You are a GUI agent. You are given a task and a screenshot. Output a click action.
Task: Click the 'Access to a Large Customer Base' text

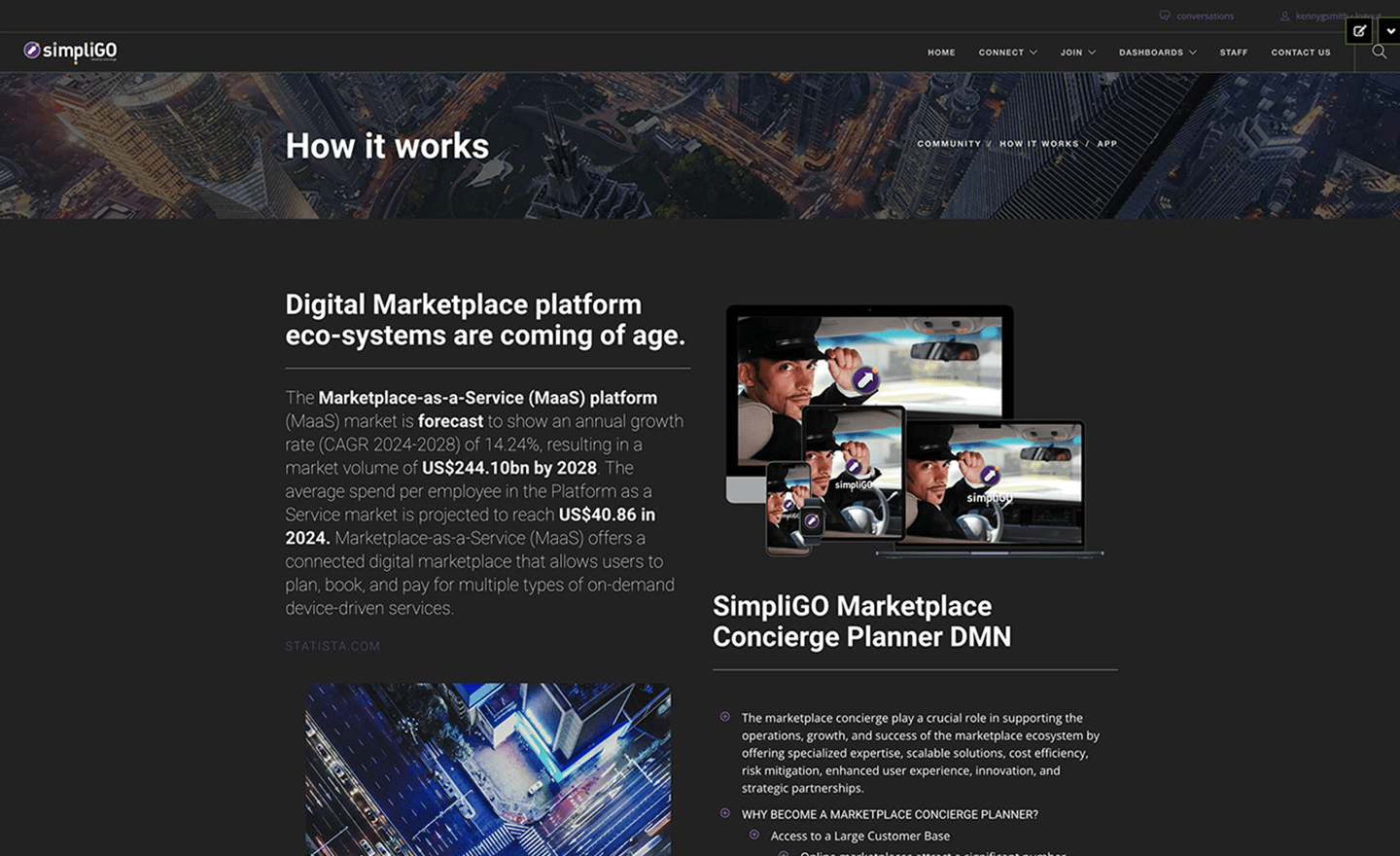(860, 836)
